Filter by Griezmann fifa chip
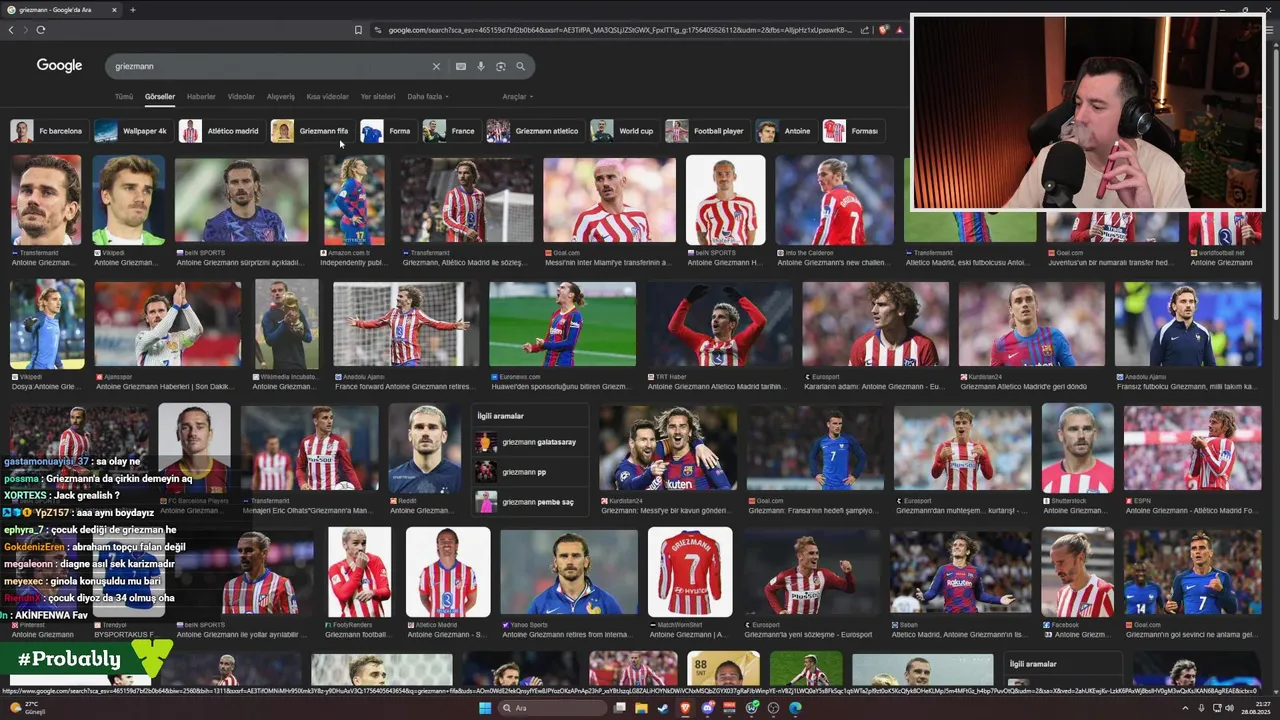 (x=311, y=131)
